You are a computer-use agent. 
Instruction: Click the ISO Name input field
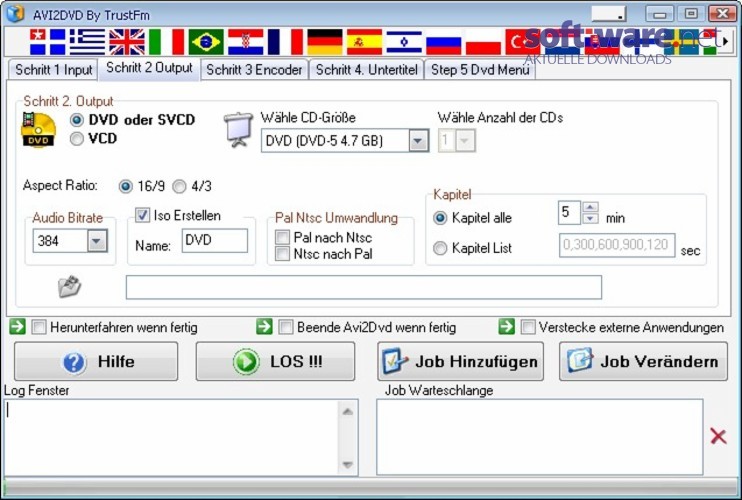tap(214, 240)
